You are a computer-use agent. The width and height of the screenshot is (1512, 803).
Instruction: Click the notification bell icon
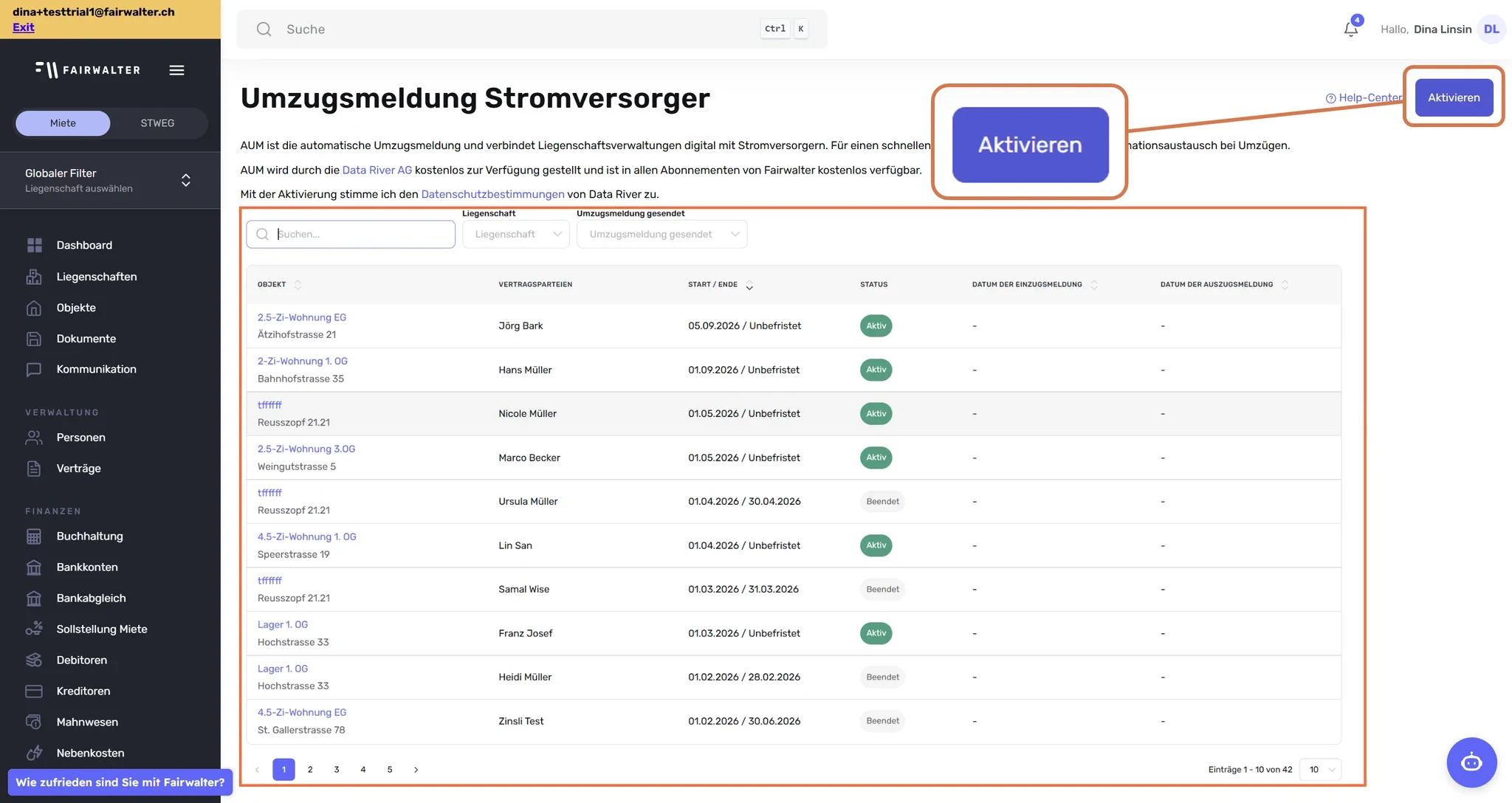click(1350, 30)
